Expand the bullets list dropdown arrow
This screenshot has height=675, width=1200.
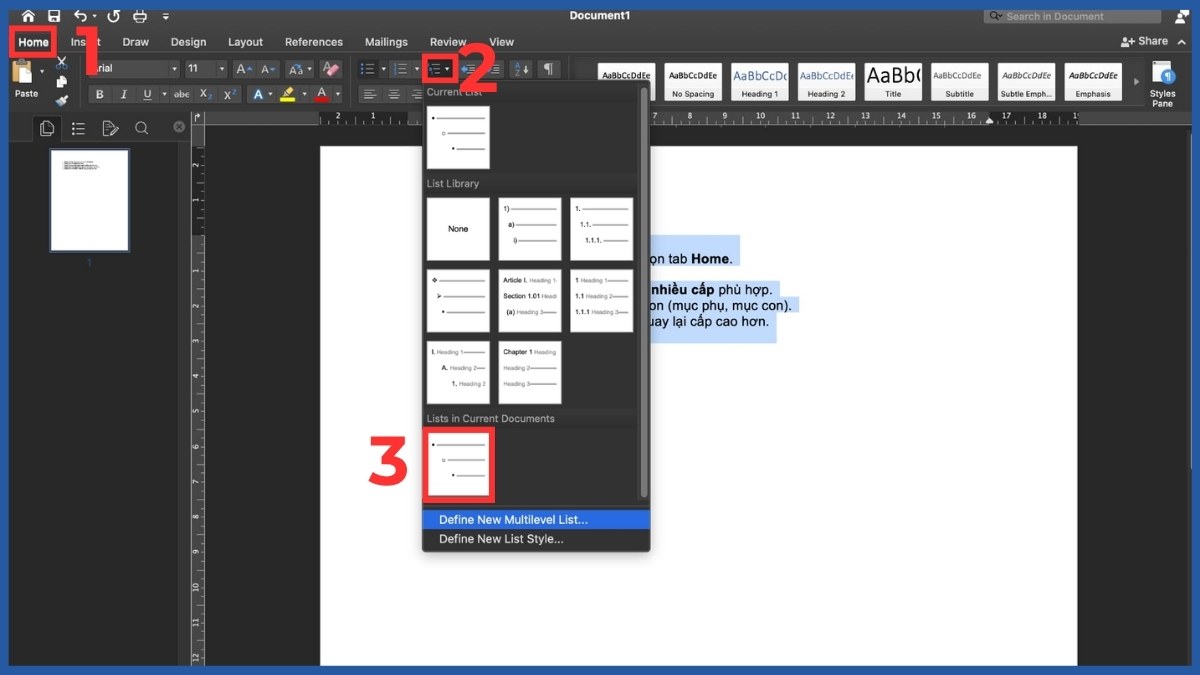click(383, 69)
